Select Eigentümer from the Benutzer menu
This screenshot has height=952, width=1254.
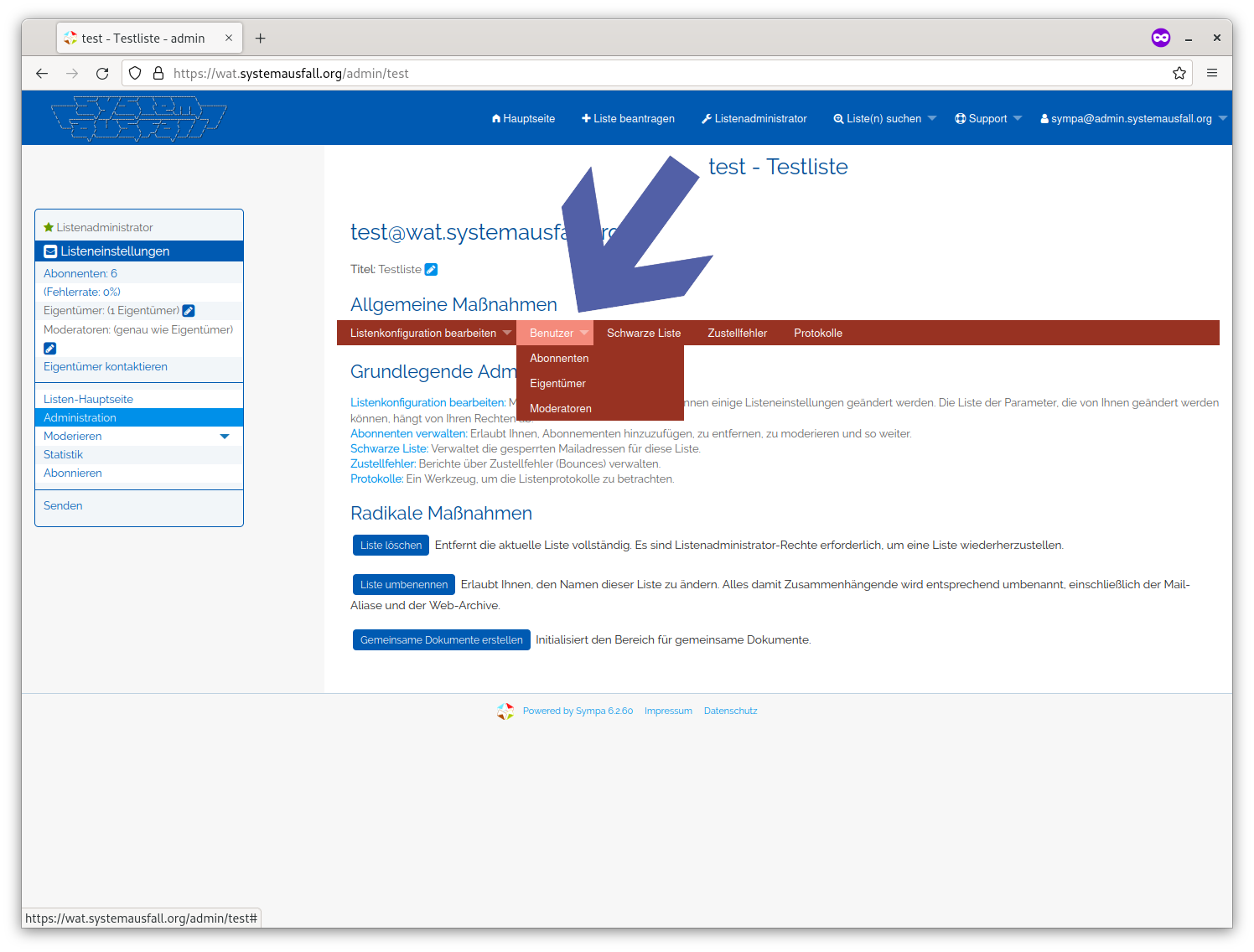click(x=558, y=383)
